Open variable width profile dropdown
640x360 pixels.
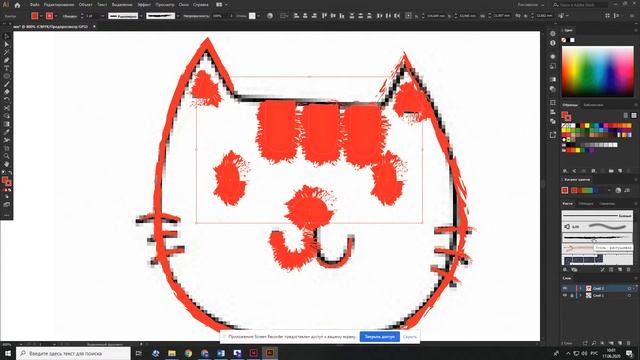coord(141,16)
